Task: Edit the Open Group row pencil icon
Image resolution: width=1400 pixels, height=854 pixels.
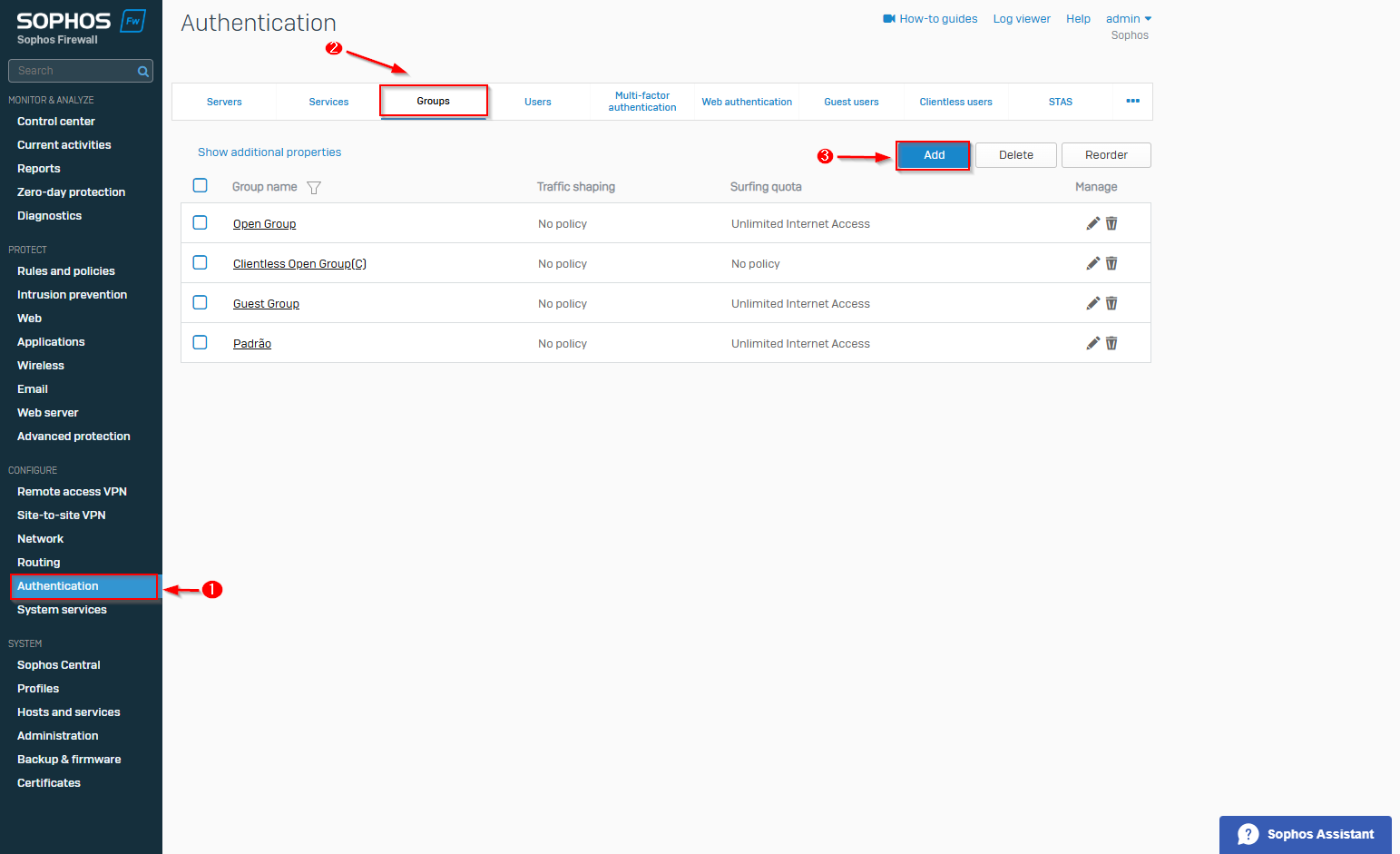Action: click(1093, 223)
